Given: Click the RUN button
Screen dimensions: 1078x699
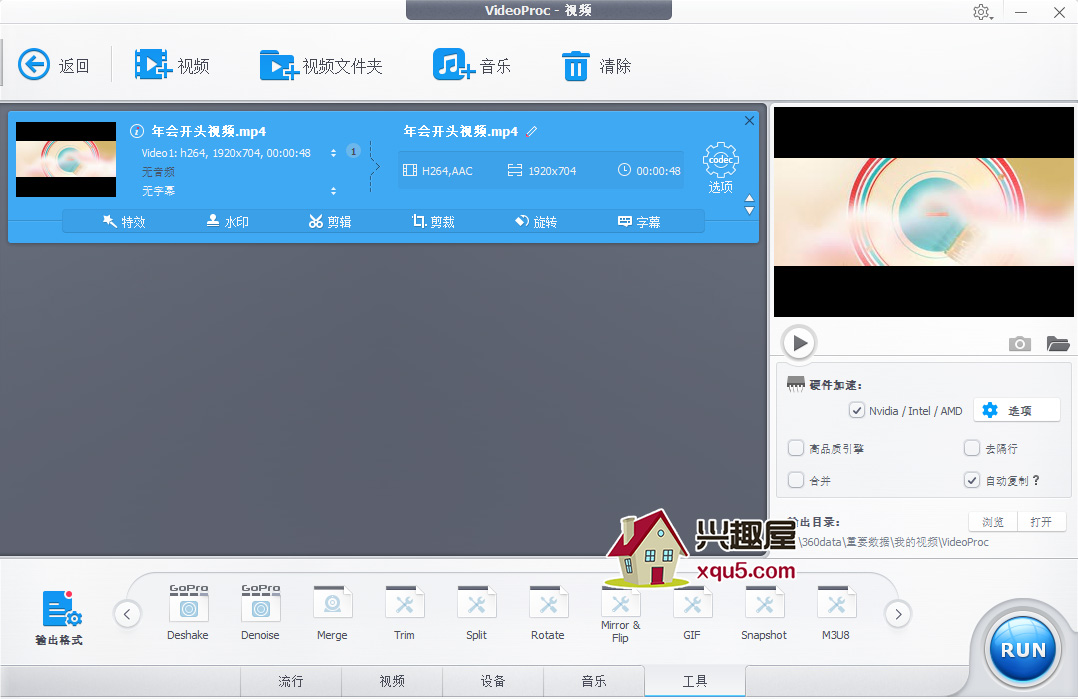Looking at the screenshot, I should pyautogui.click(x=1023, y=649).
